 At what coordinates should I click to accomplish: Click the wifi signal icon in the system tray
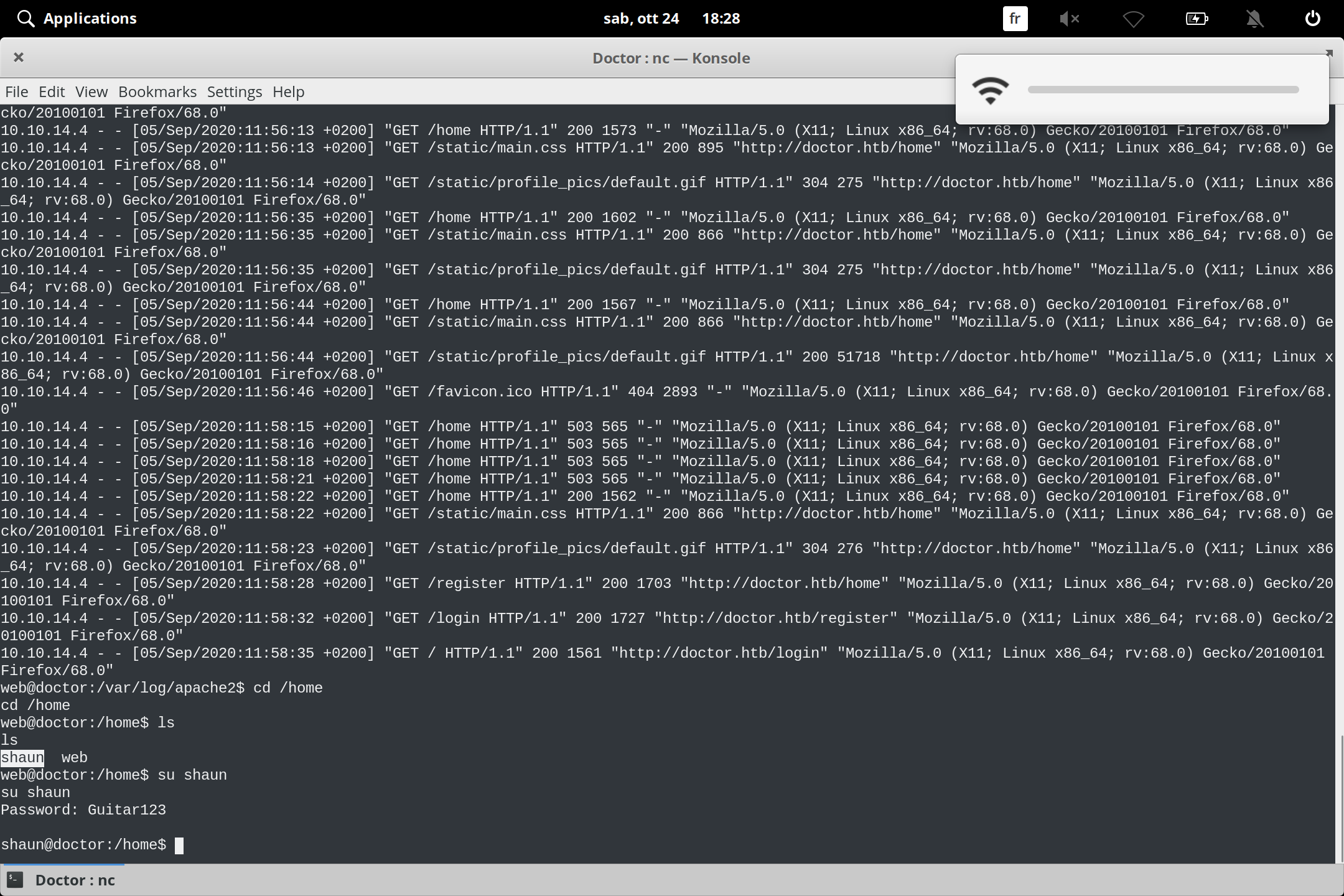(x=1134, y=19)
